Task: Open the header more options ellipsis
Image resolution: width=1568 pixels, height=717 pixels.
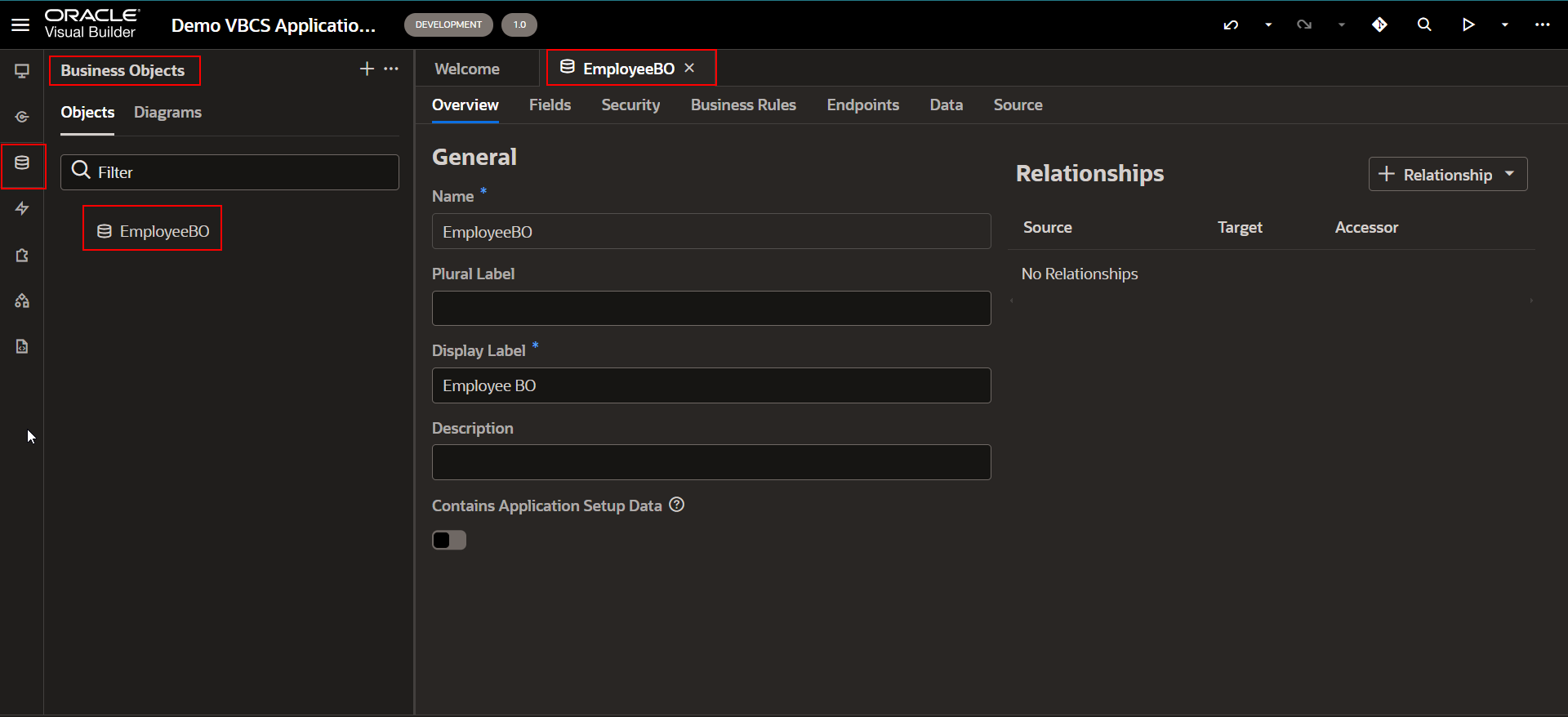Action: [x=1542, y=24]
